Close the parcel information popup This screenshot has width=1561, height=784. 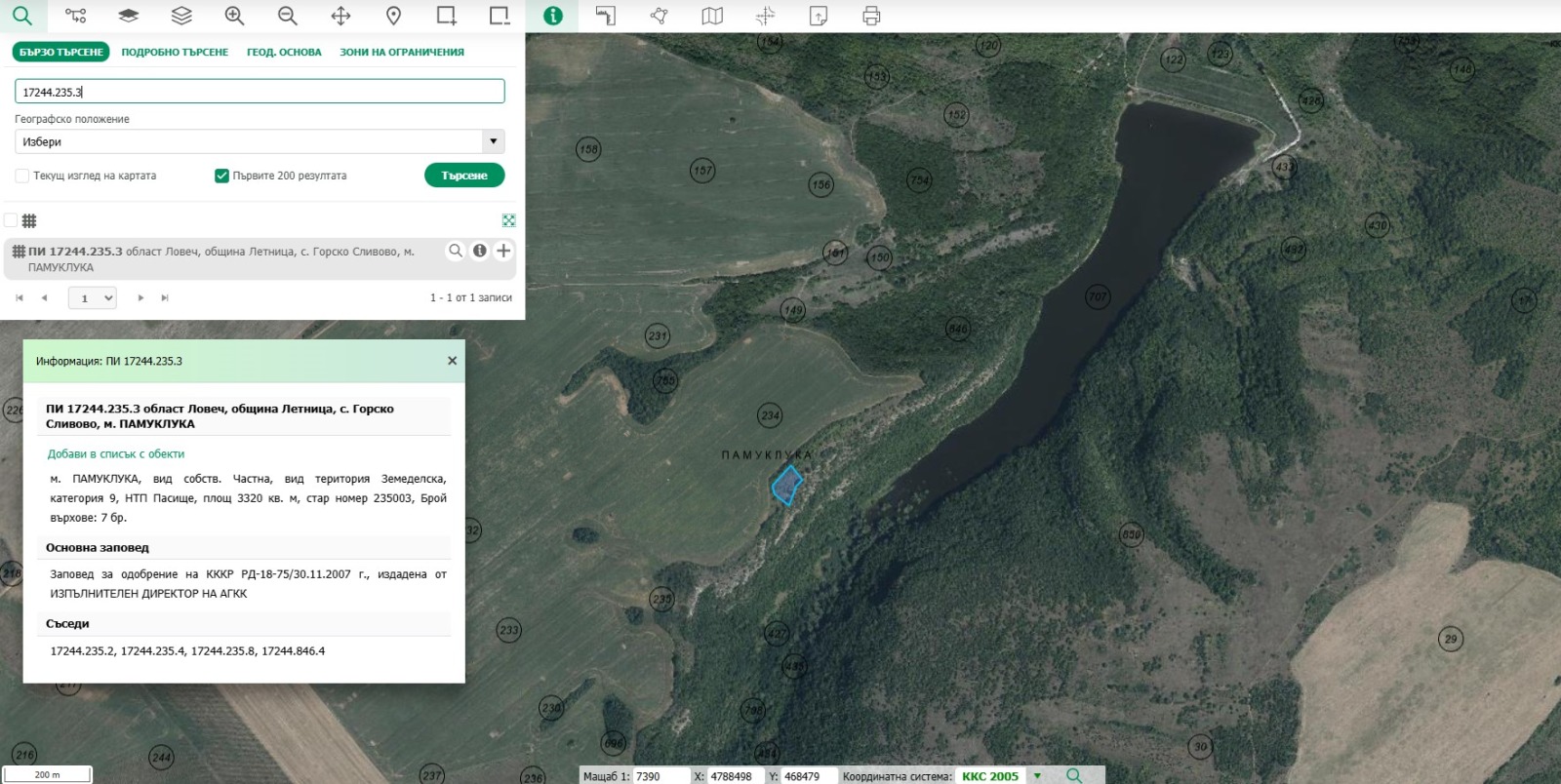452,361
